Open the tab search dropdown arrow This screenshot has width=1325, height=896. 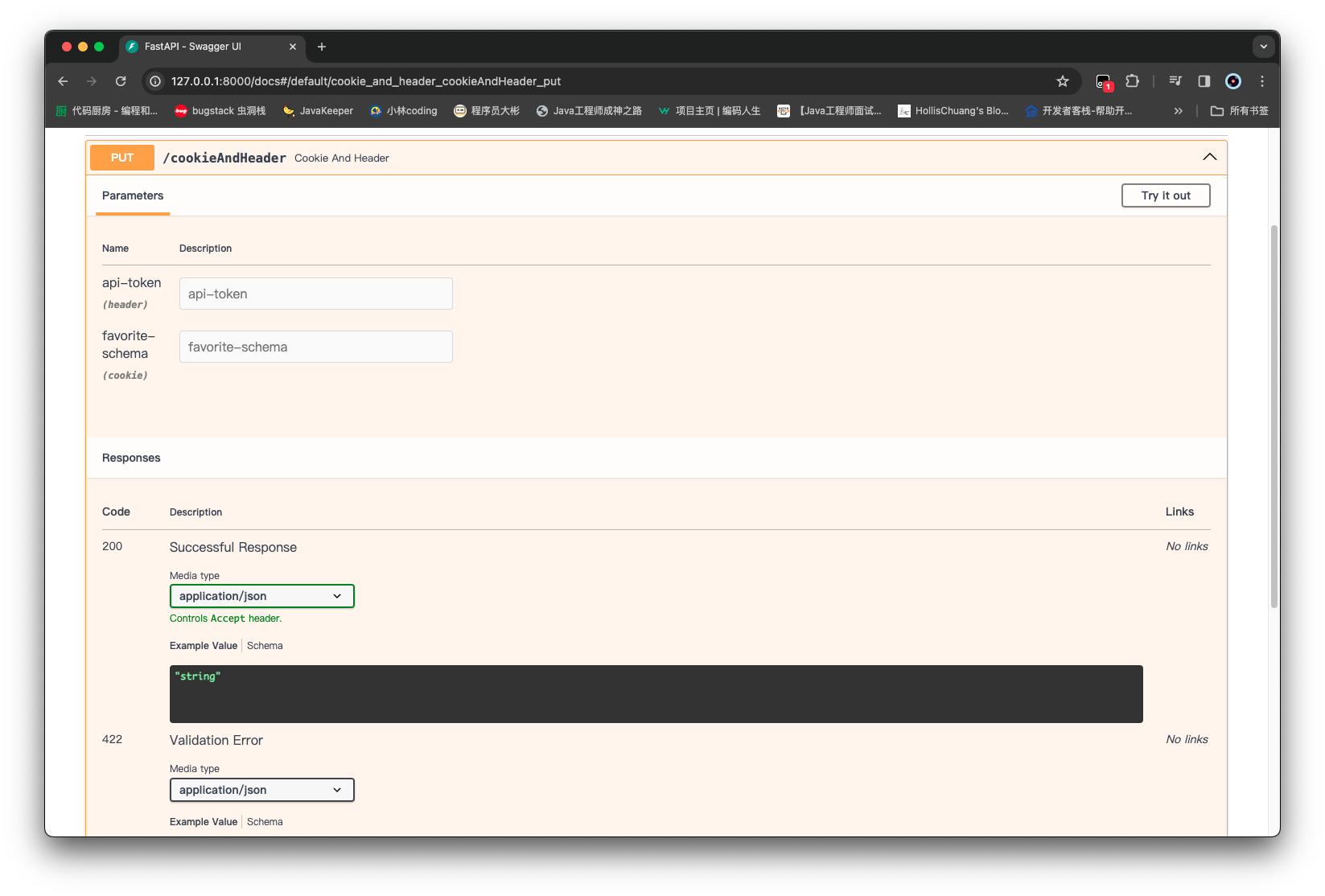click(x=1263, y=47)
